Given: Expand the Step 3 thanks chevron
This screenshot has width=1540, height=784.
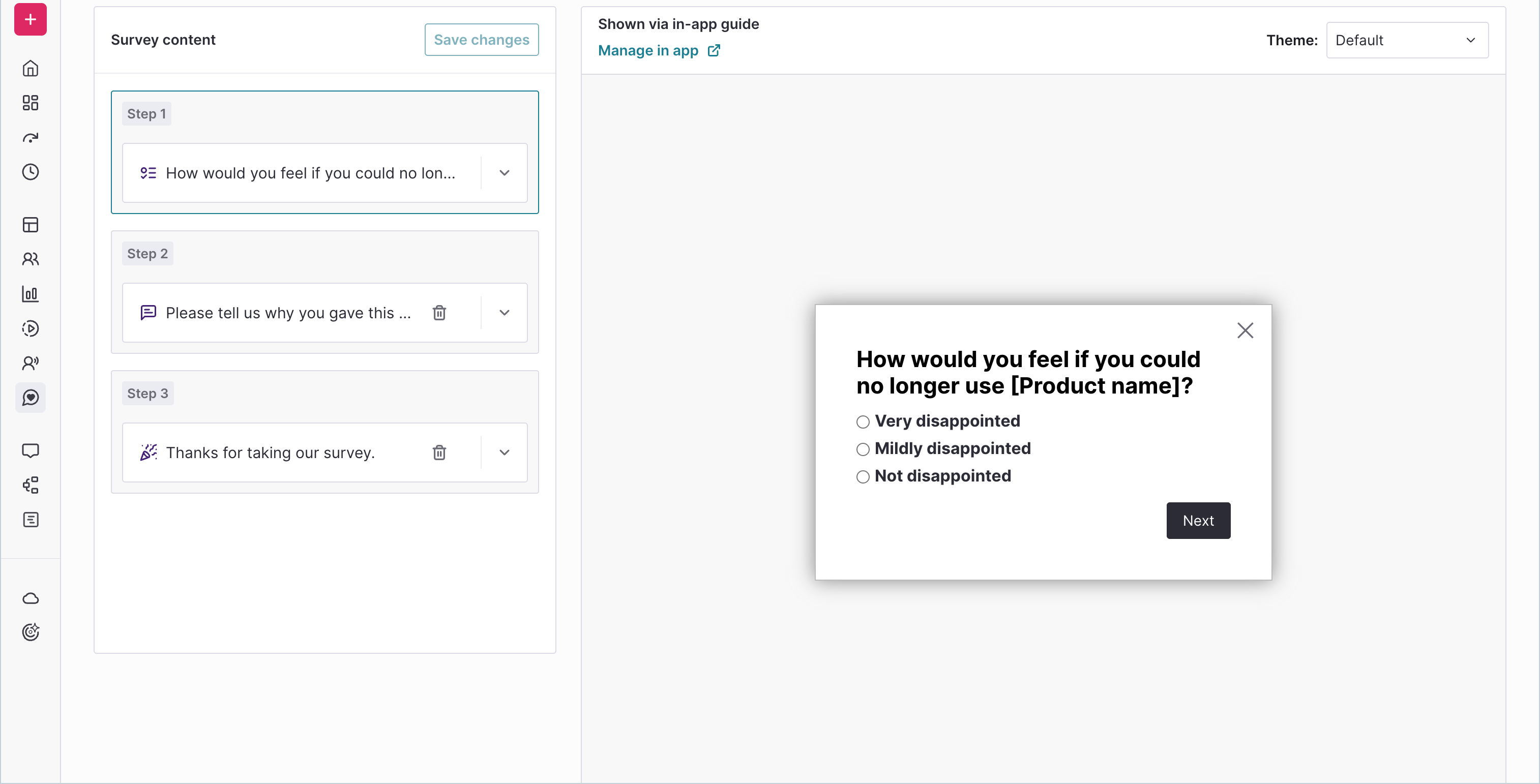Looking at the screenshot, I should [505, 453].
